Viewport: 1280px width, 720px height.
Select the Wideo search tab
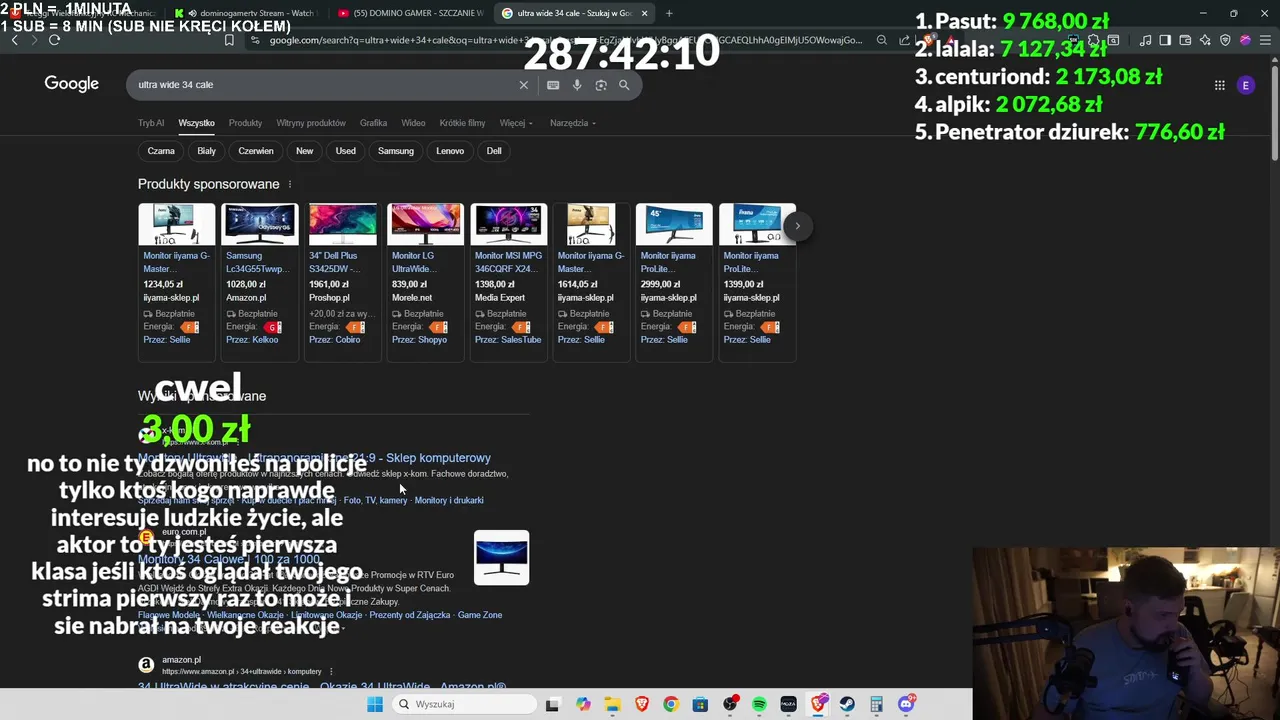pos(413,123)
